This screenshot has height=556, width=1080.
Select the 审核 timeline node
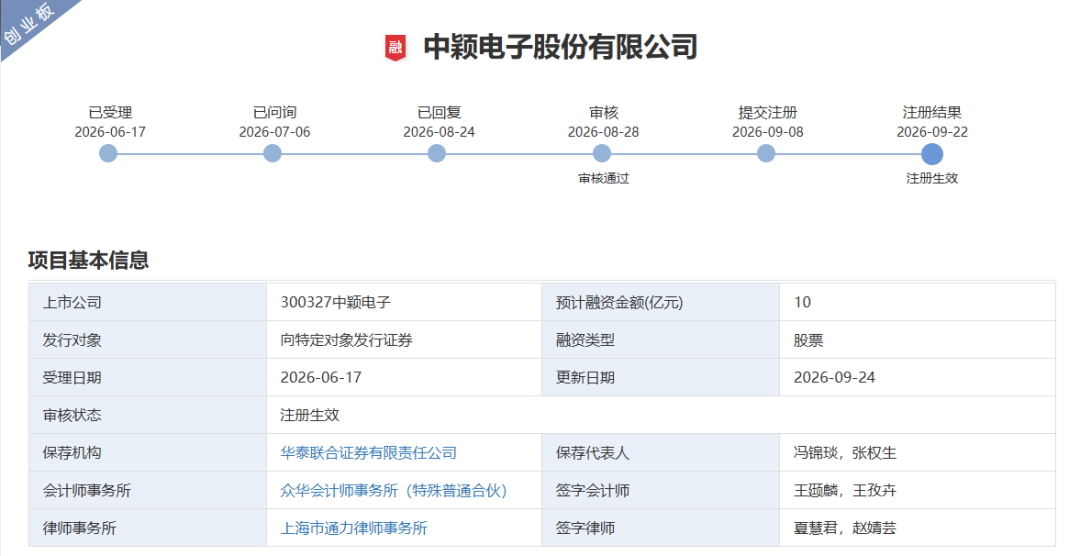point(602,153)
